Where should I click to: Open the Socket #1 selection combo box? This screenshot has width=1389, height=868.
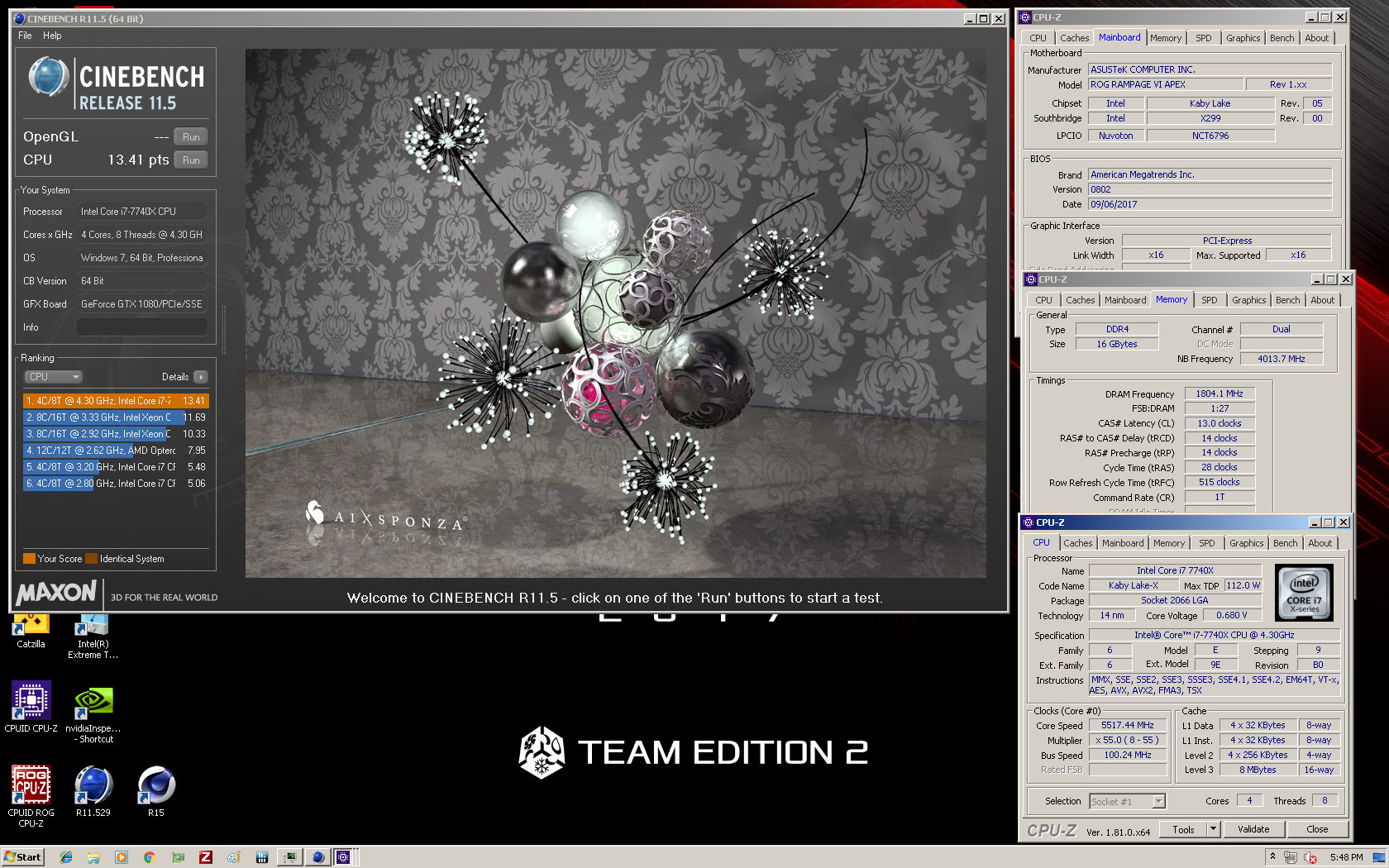click(x=1127, y=801)
